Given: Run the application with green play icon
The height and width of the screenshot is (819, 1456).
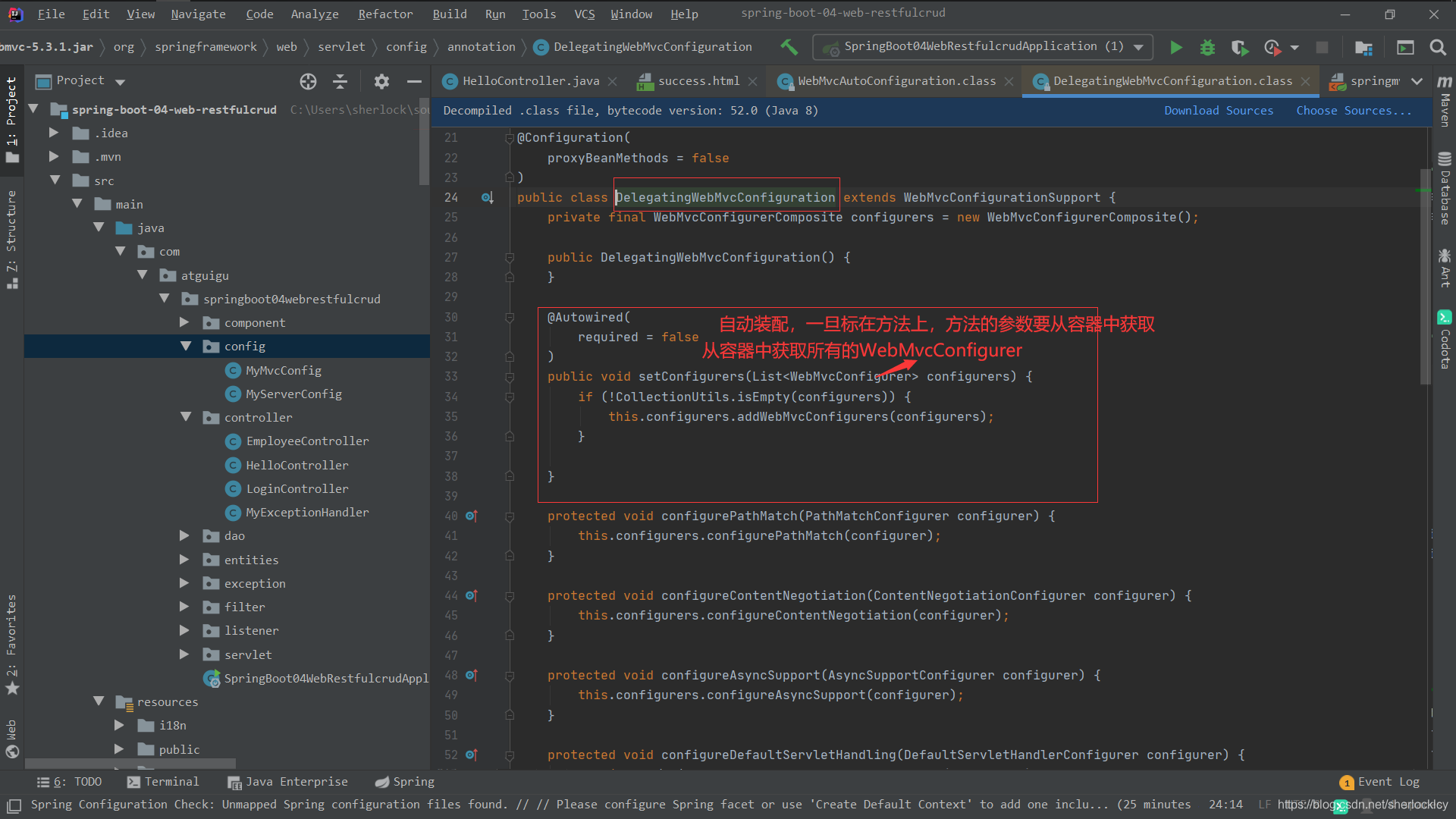Looking at the screenshot, I should 1176,47.
